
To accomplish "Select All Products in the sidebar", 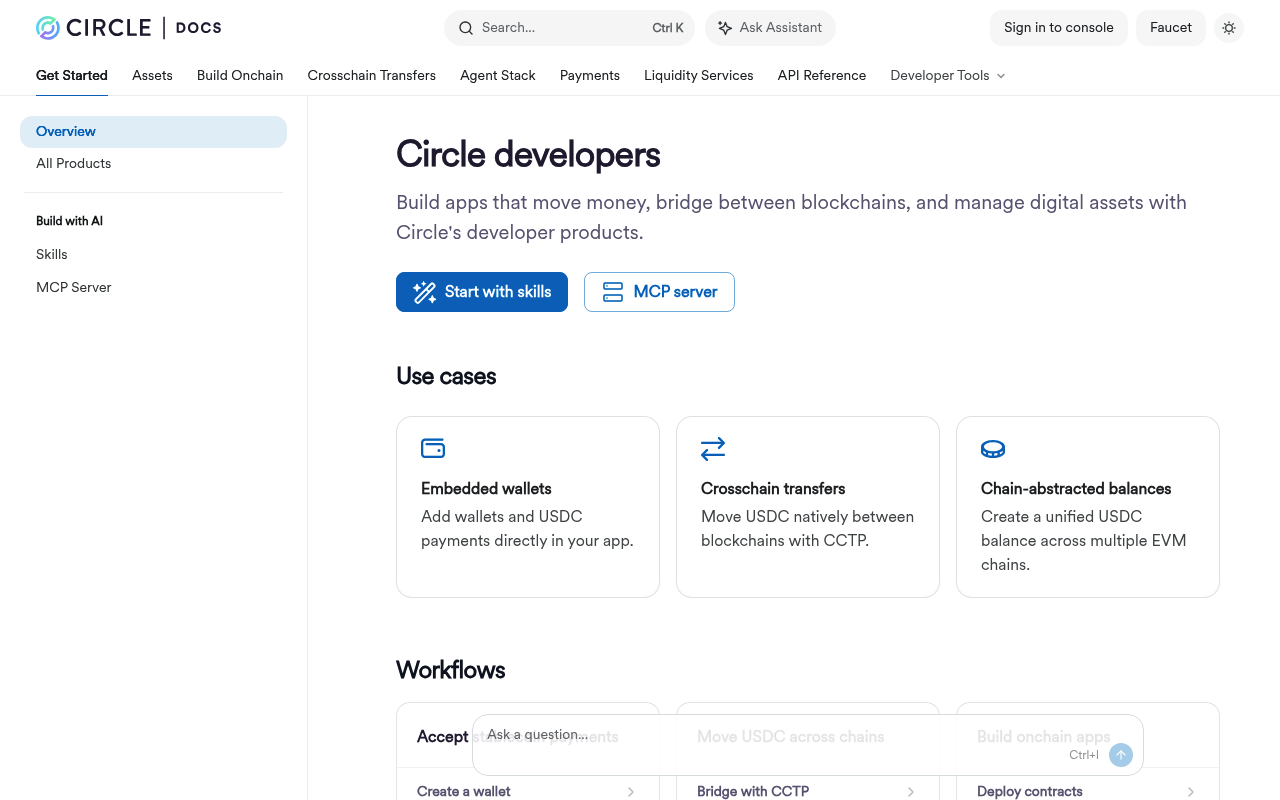I will point(153,163).
